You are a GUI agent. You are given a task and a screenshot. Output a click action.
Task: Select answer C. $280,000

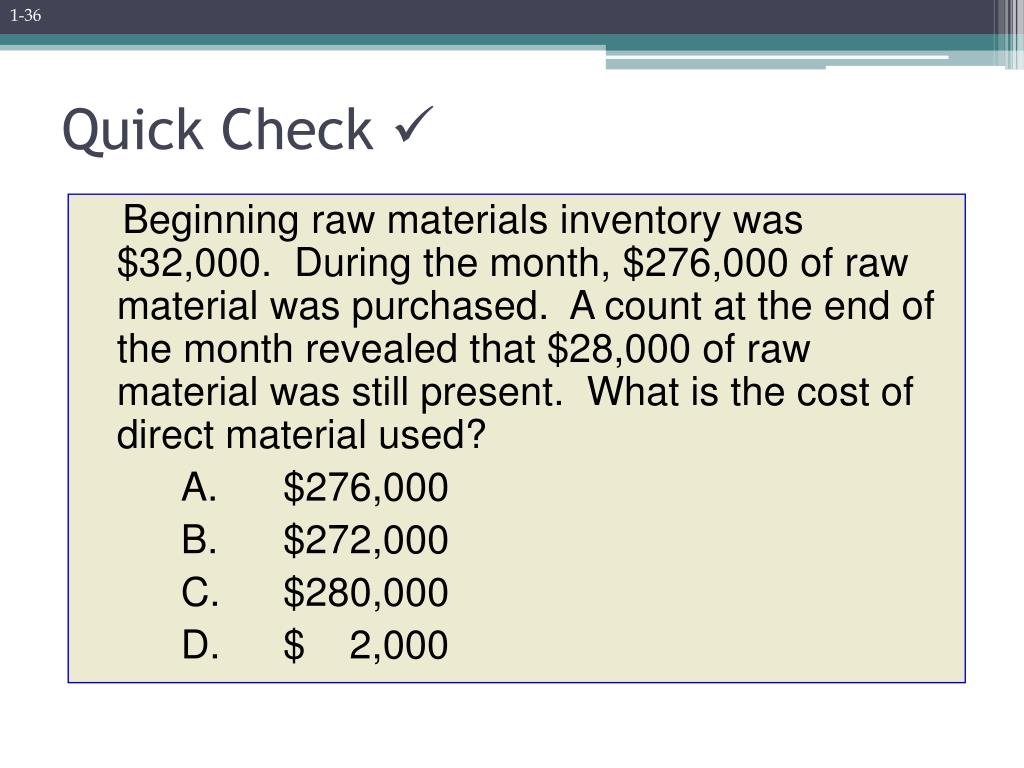[315, 592]
